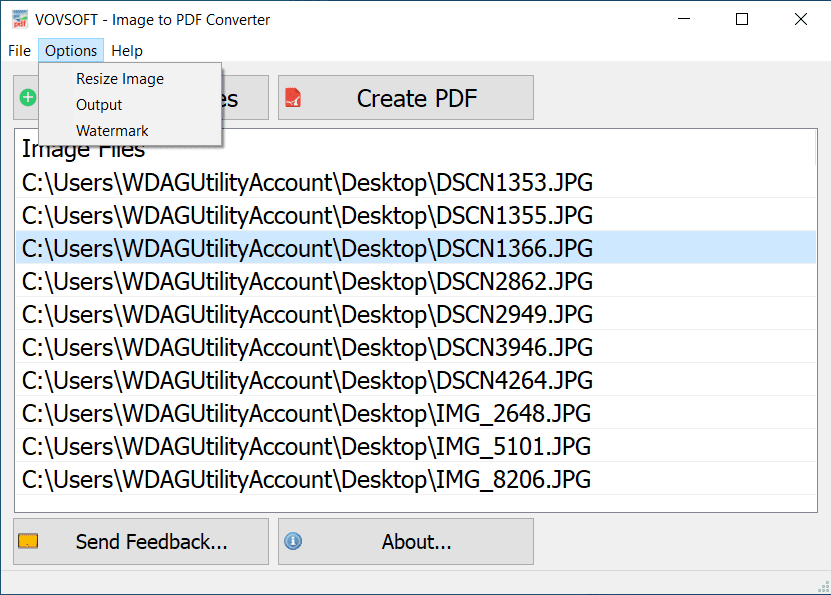Choose Resize Image from Options menu
The image size is (831, 595).
pos(120,79)
